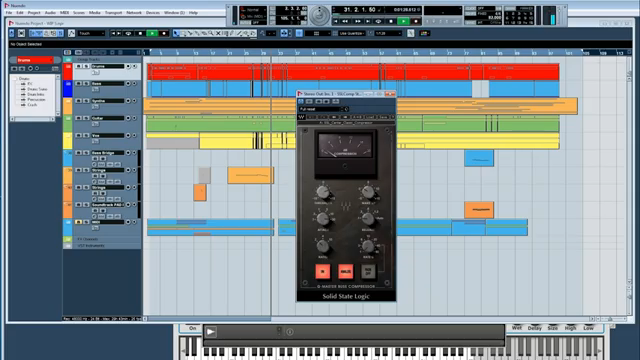Click Stop in the project toolbar
The width and height of the screenshot is (640, 360).
click(140, 33)
